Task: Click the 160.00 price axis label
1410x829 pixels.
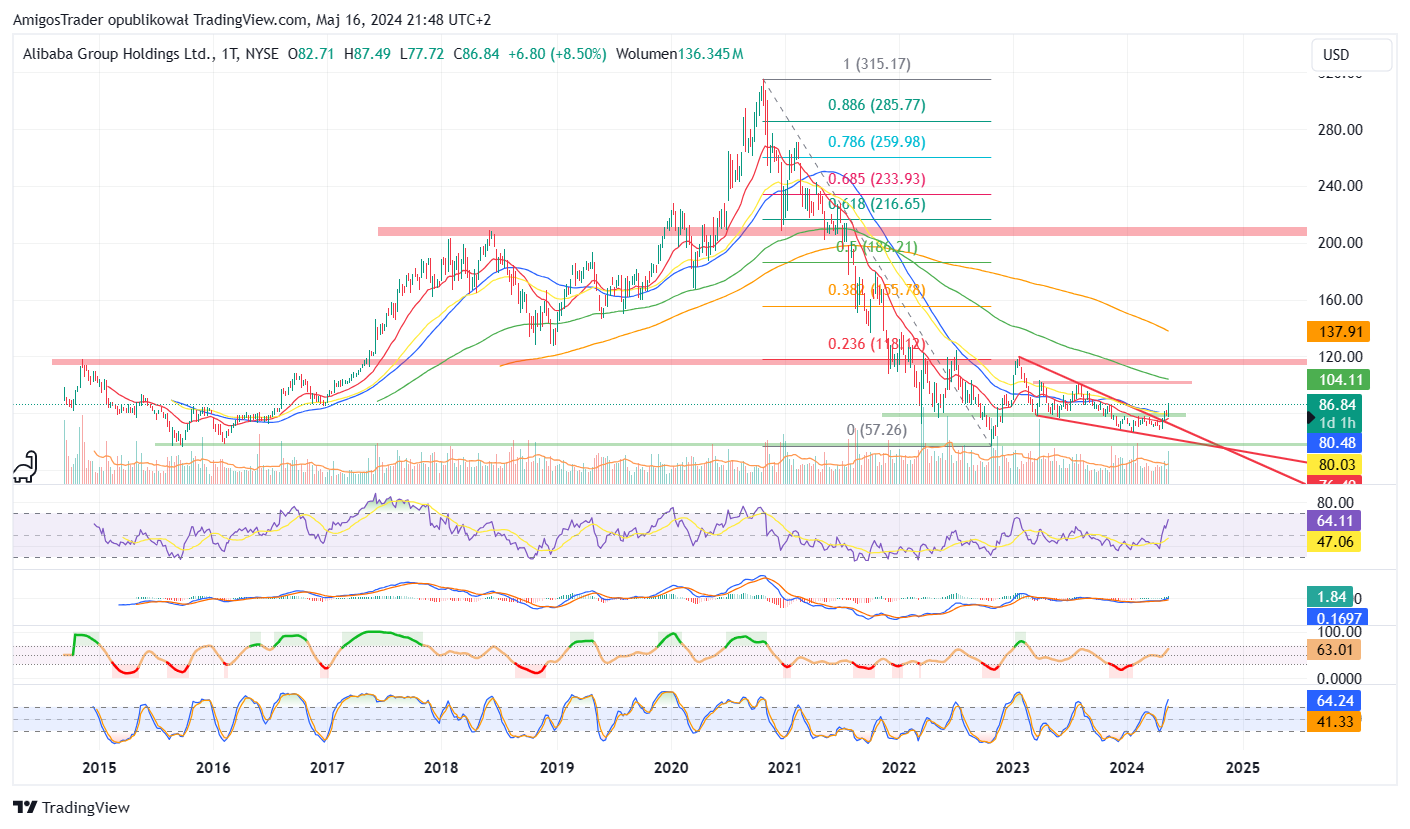Action: (x=1340, y=299)
